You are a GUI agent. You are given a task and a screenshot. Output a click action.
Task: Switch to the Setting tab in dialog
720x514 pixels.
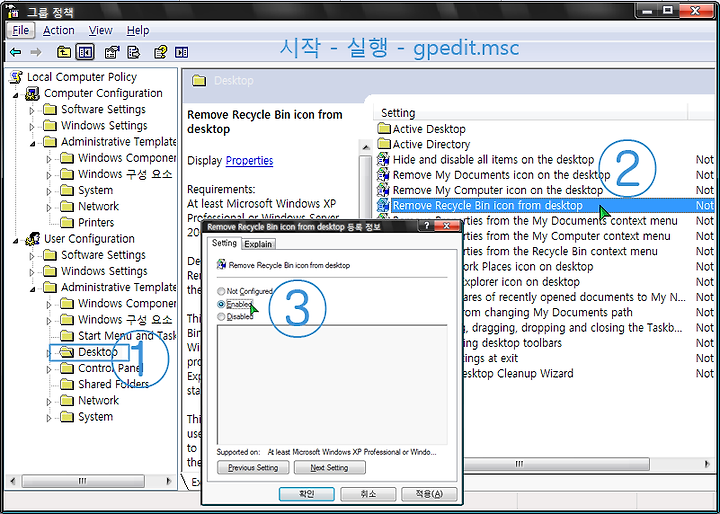tap(224, 243)
